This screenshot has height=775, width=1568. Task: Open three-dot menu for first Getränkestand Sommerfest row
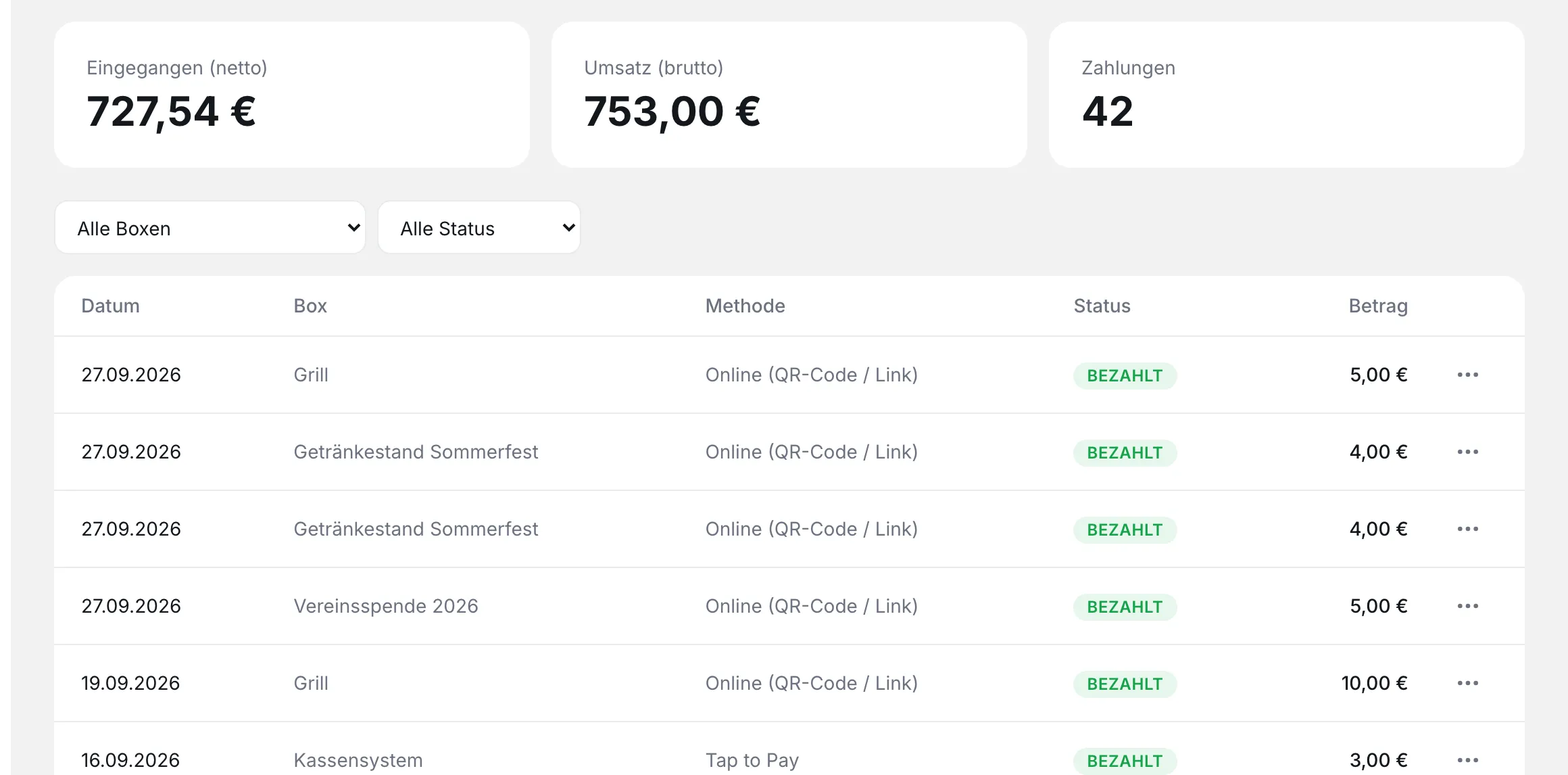point(1467,452)
